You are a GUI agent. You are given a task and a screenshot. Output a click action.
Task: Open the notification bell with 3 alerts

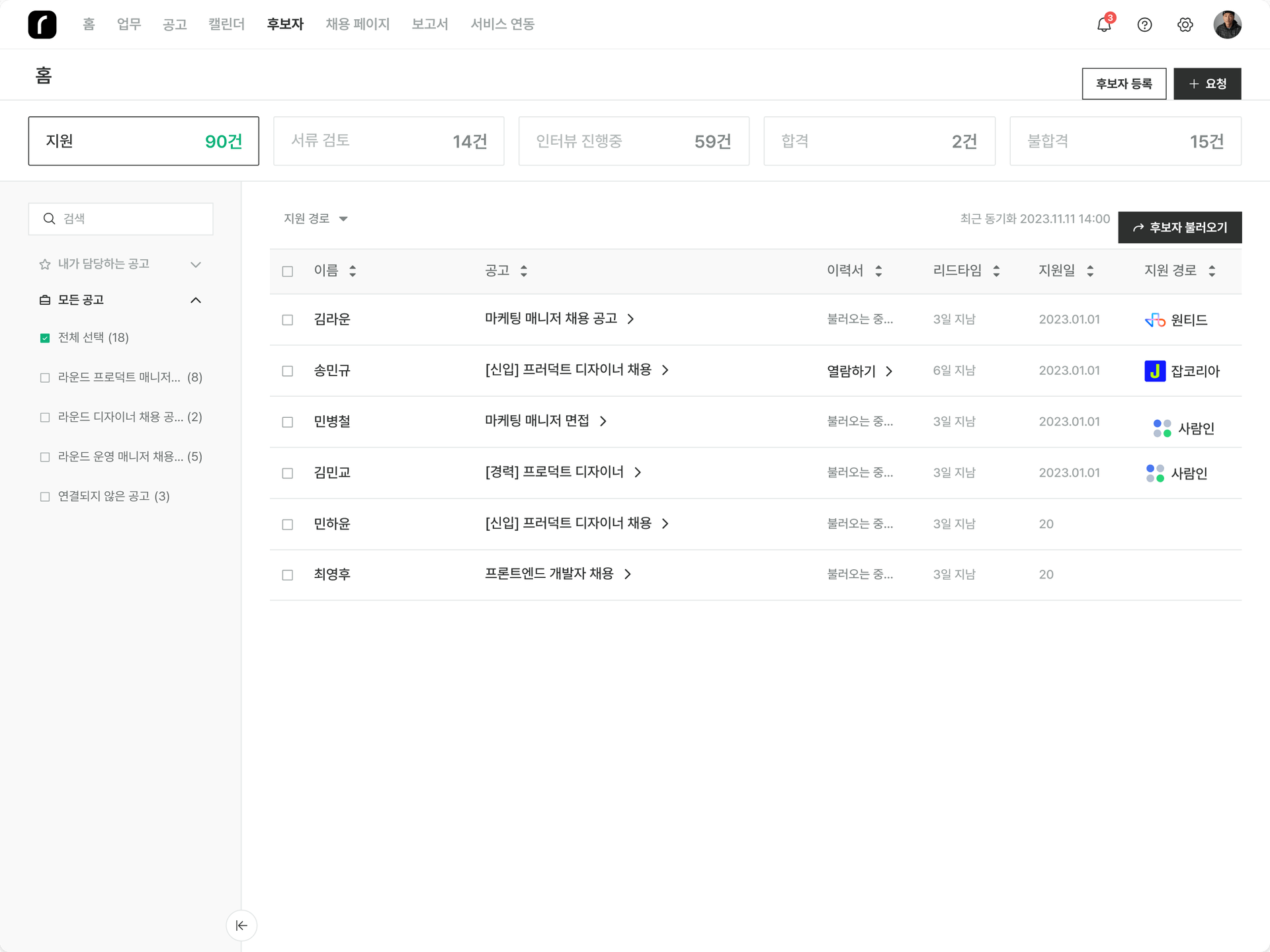(x=1103, y=24)
